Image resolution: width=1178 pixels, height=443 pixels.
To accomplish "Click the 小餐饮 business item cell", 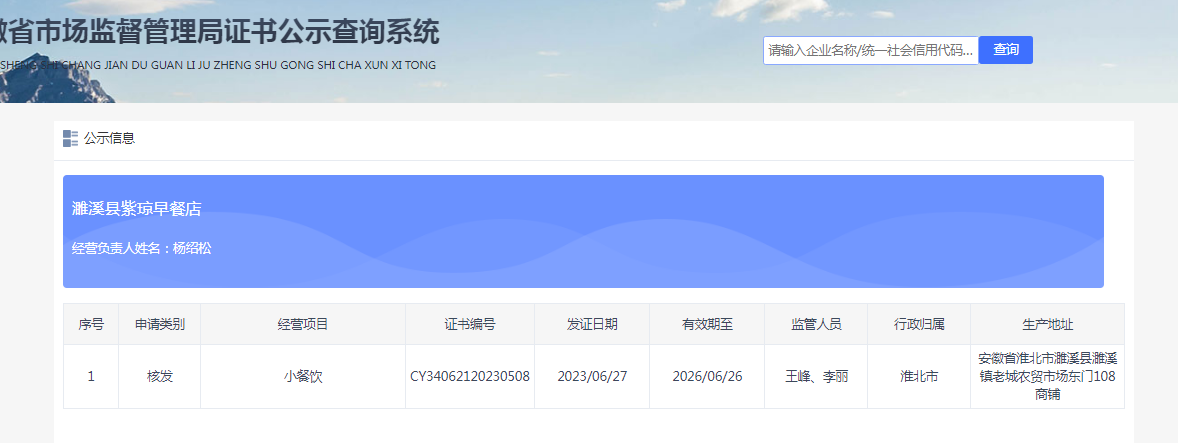I will (x=303, y=377).
